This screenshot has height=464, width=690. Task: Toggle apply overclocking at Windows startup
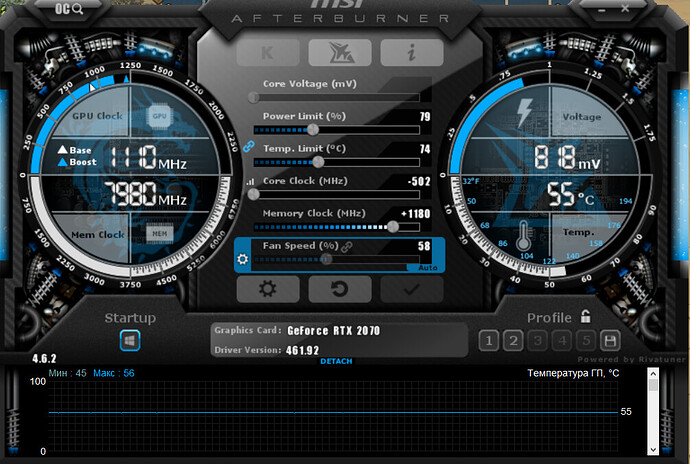[131, 341]
